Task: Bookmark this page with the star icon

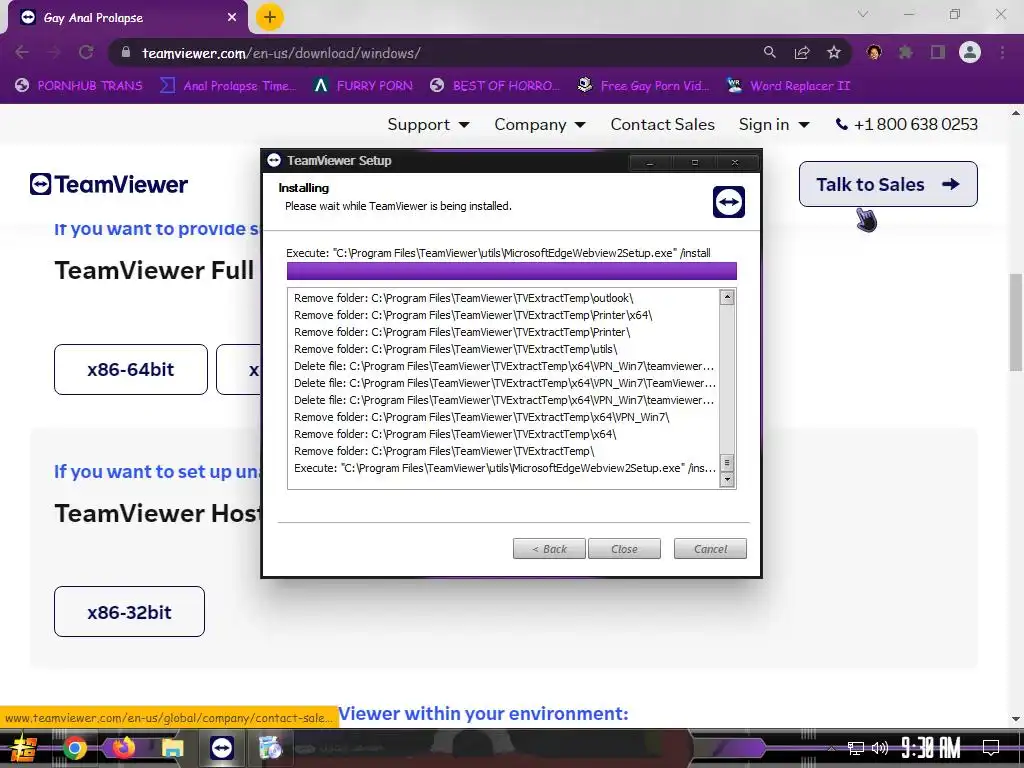Action: tap(833, 53)
